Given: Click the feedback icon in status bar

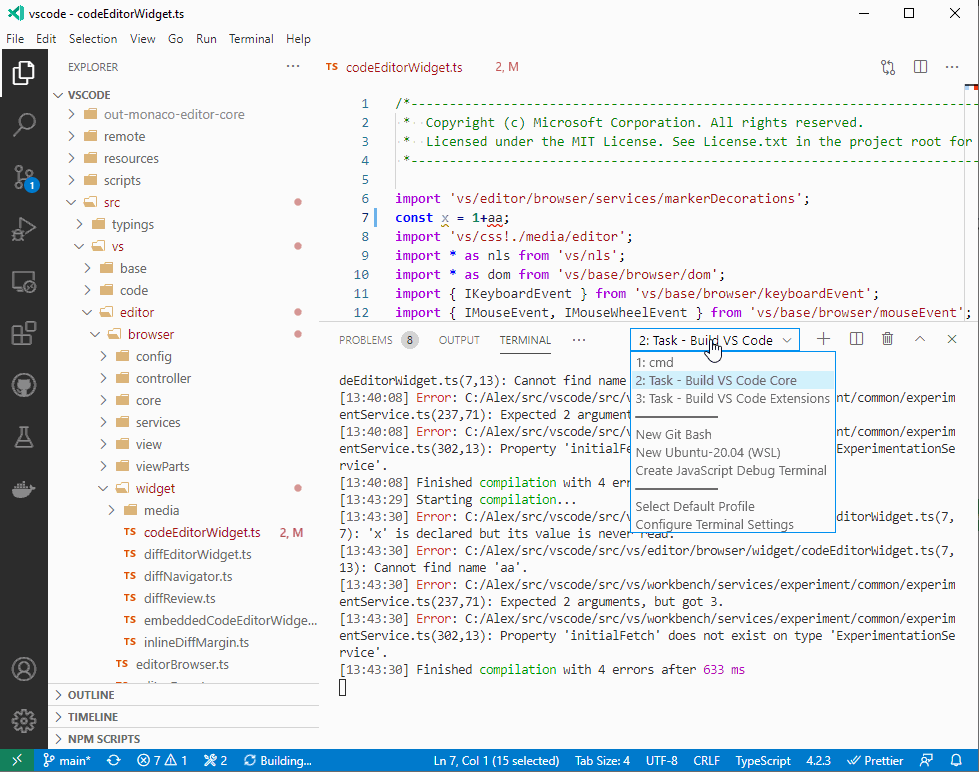Looking at the screenshot, I should click(927, 760).
